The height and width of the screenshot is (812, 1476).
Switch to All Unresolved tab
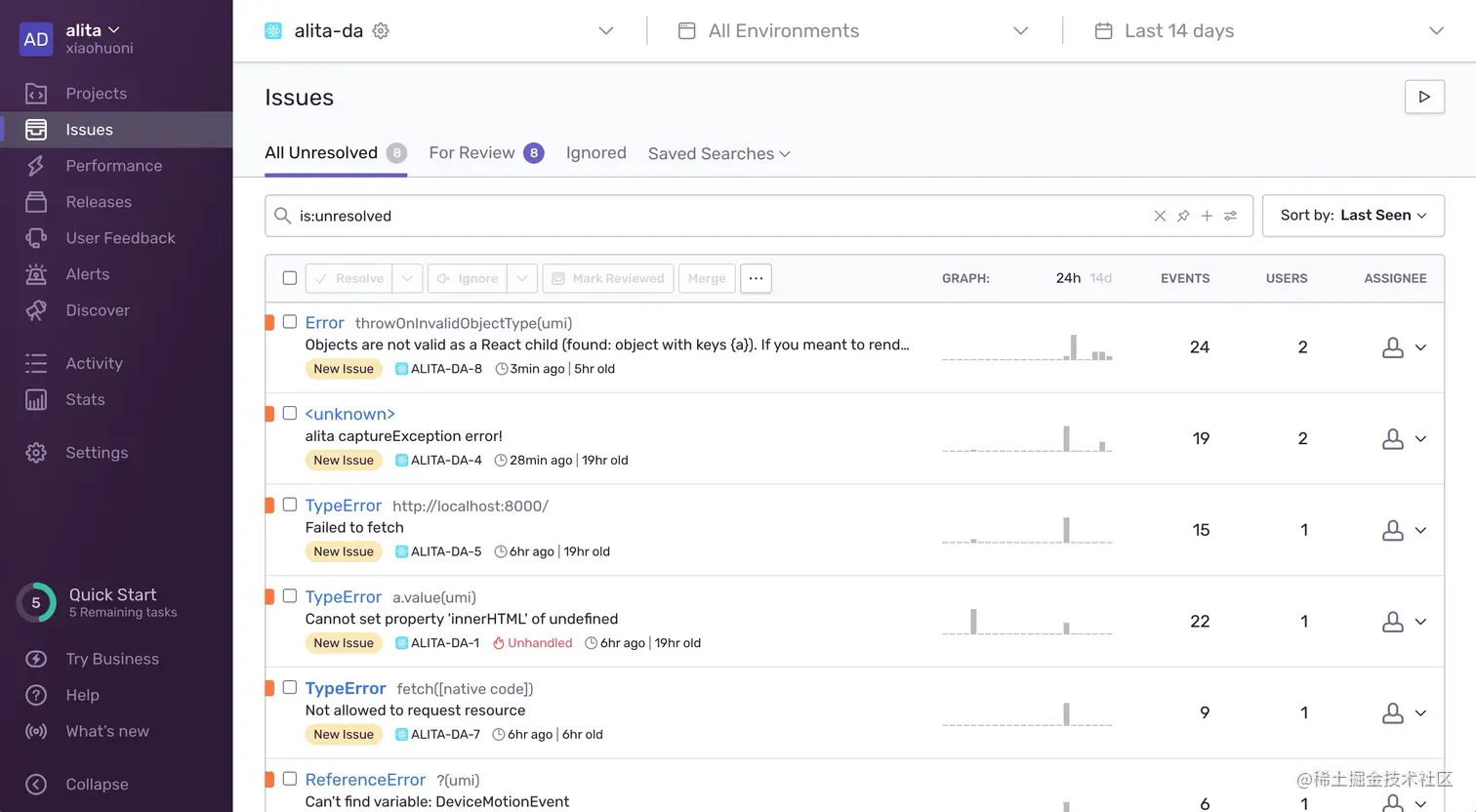[x=336, y=153]
